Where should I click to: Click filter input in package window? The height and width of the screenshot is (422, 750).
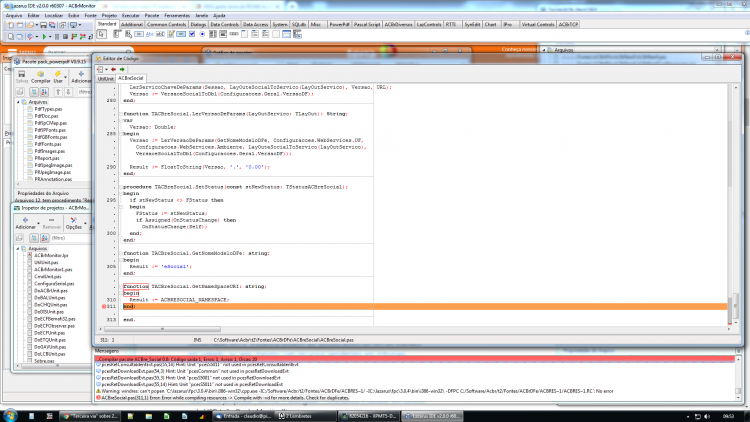tap(84, 92)
